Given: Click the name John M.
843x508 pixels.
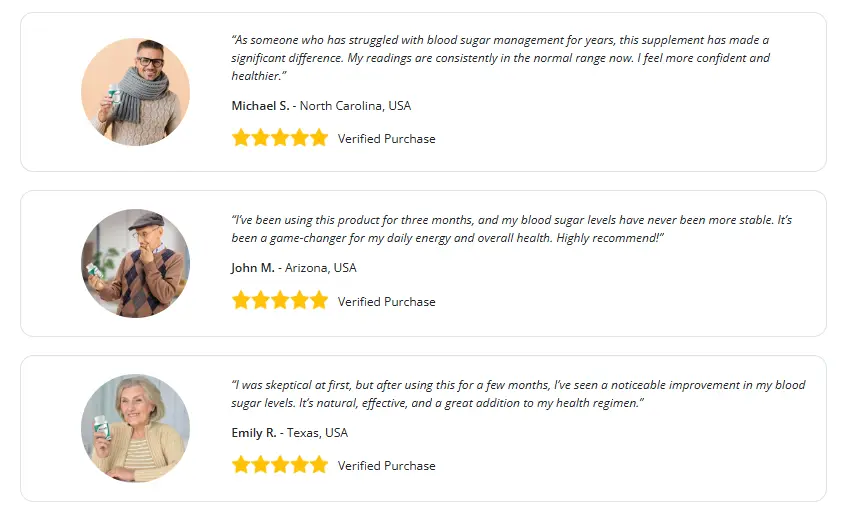Looking at the screenshot, I should [254, 268].
